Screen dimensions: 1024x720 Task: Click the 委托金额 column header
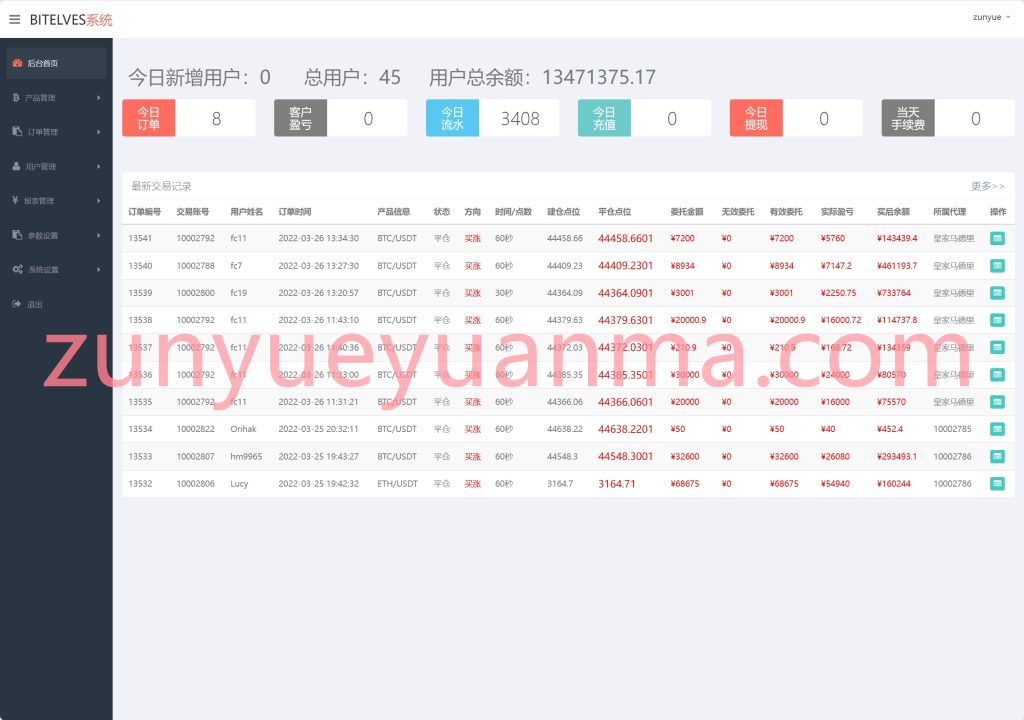click(687, 212)
